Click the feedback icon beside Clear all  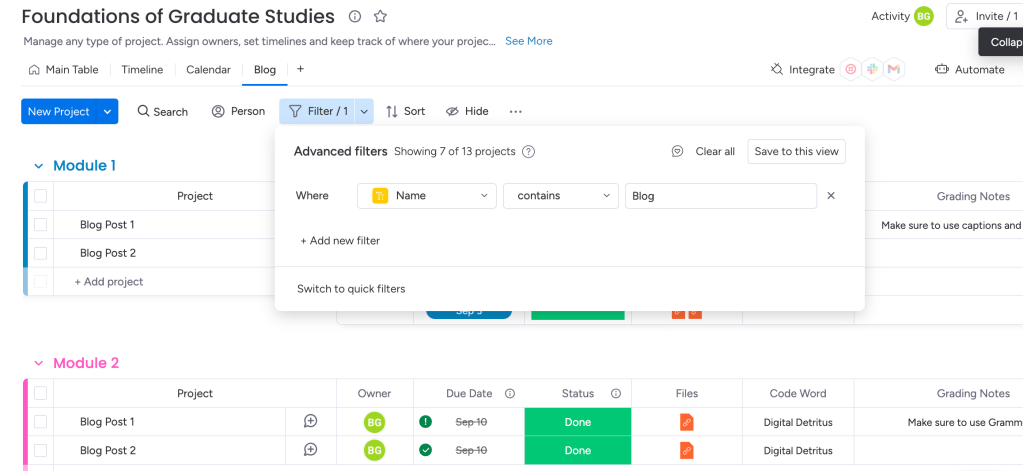[x=677, y=152]
